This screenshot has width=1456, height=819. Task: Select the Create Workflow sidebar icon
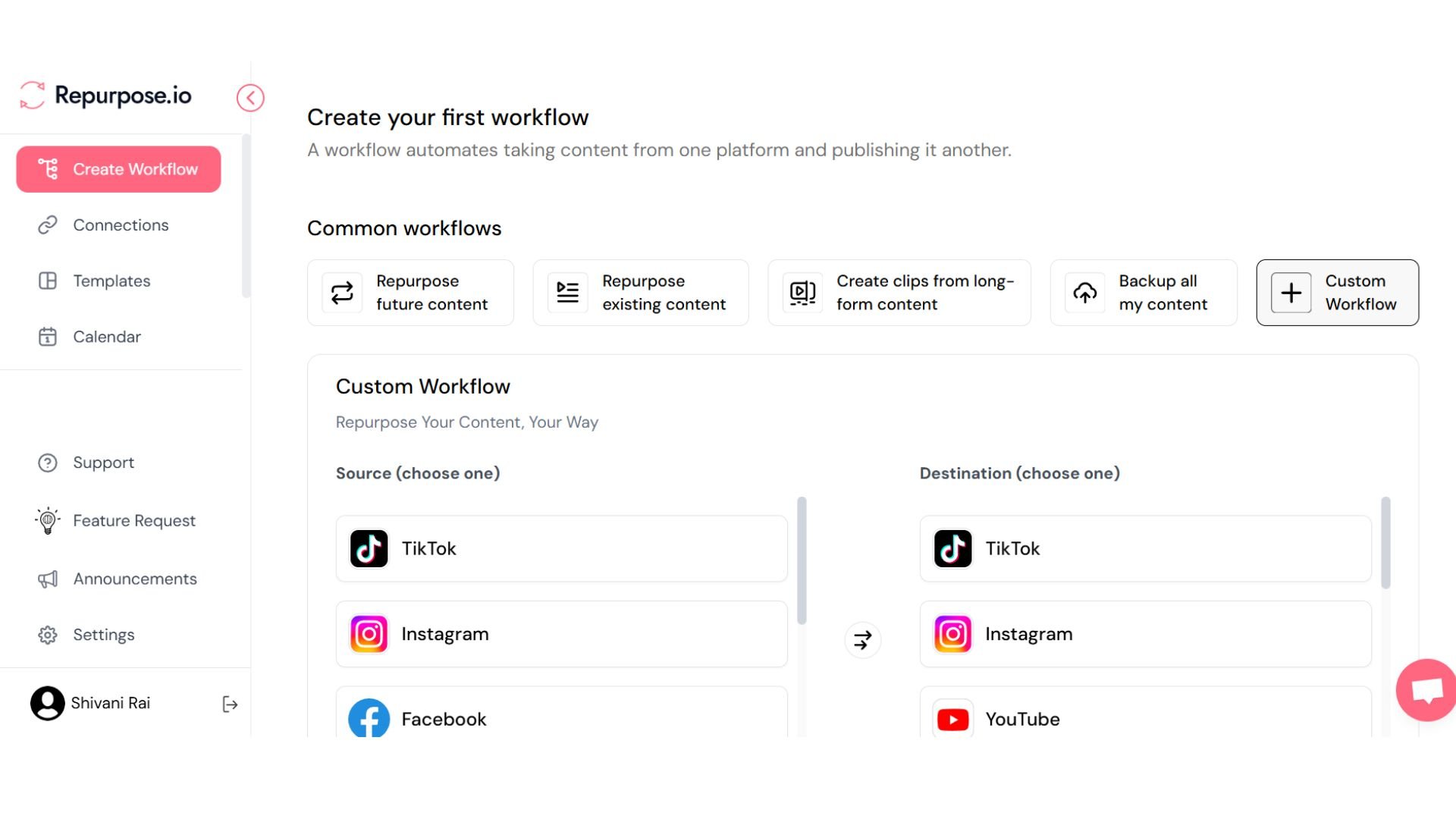(49, 168)
